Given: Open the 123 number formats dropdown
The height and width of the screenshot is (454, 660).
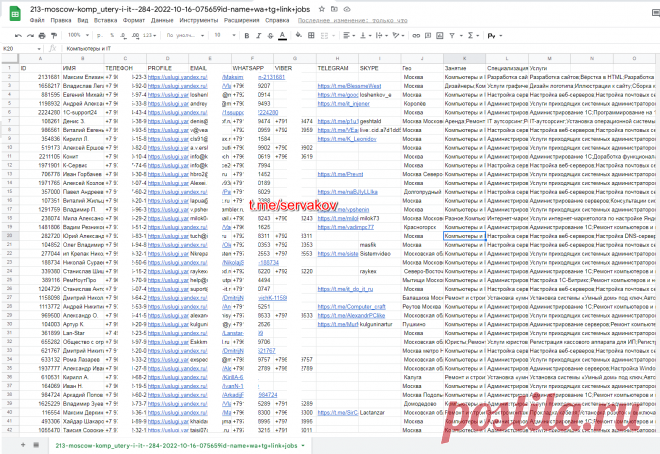Looking at the screenshot, I should click(149, 36).
